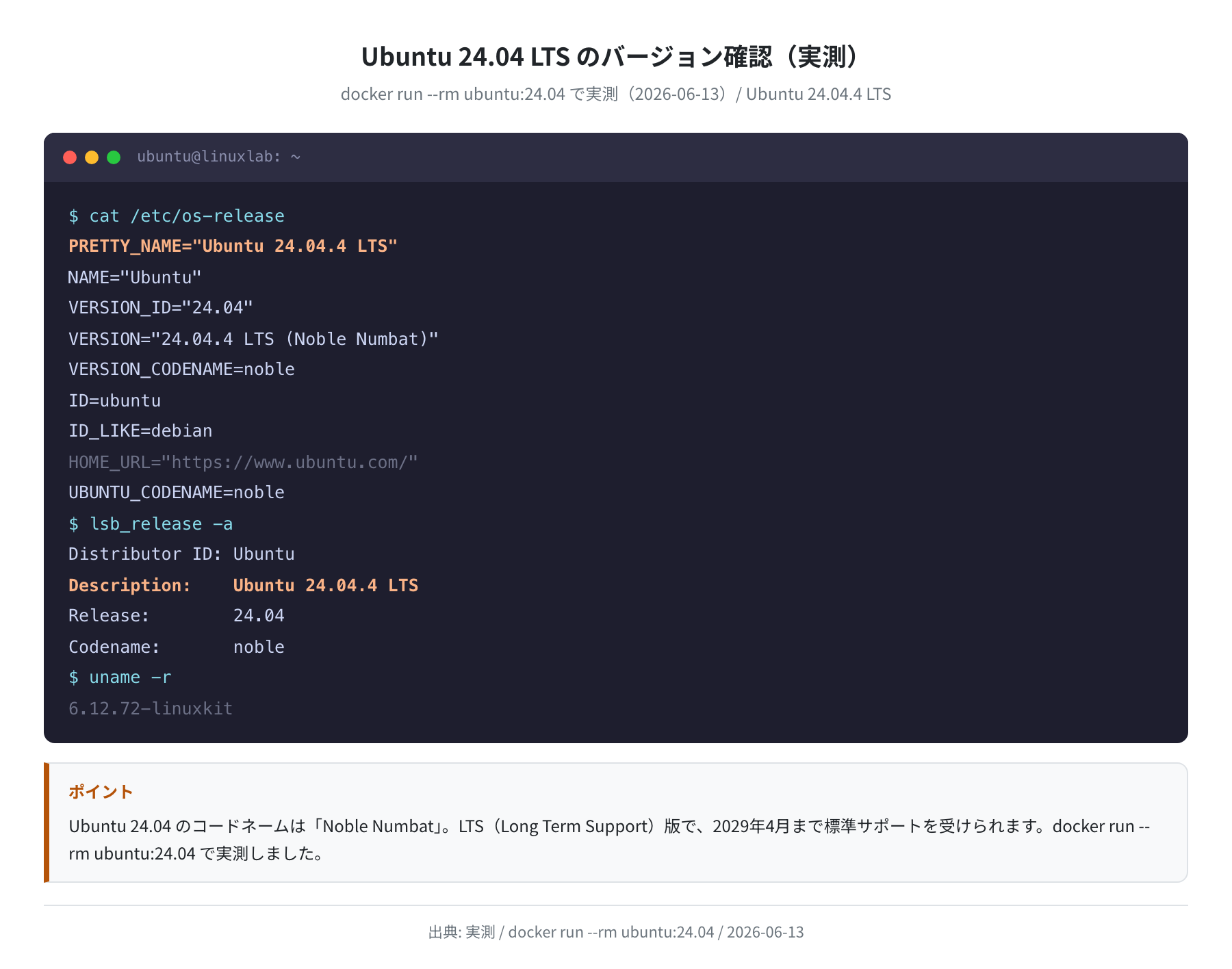Viewport: 1232px width, 969px height.
Task: Select the UBUNTU_CODENAME=noble line
Action: 177,493
